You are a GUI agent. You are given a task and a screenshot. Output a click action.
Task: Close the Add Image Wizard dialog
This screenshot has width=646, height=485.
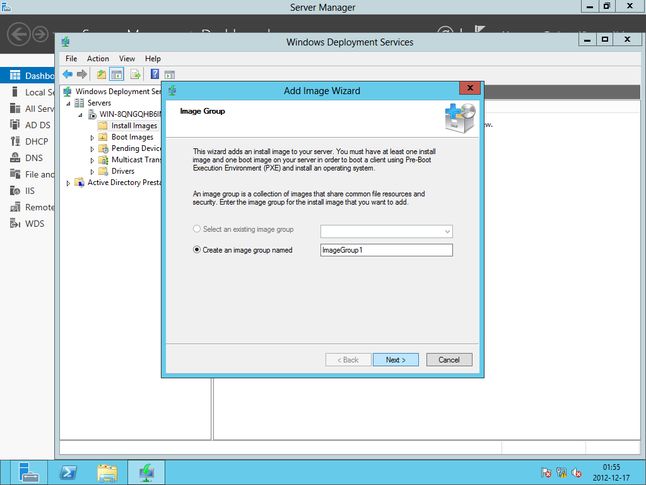[x=470, y=88]
